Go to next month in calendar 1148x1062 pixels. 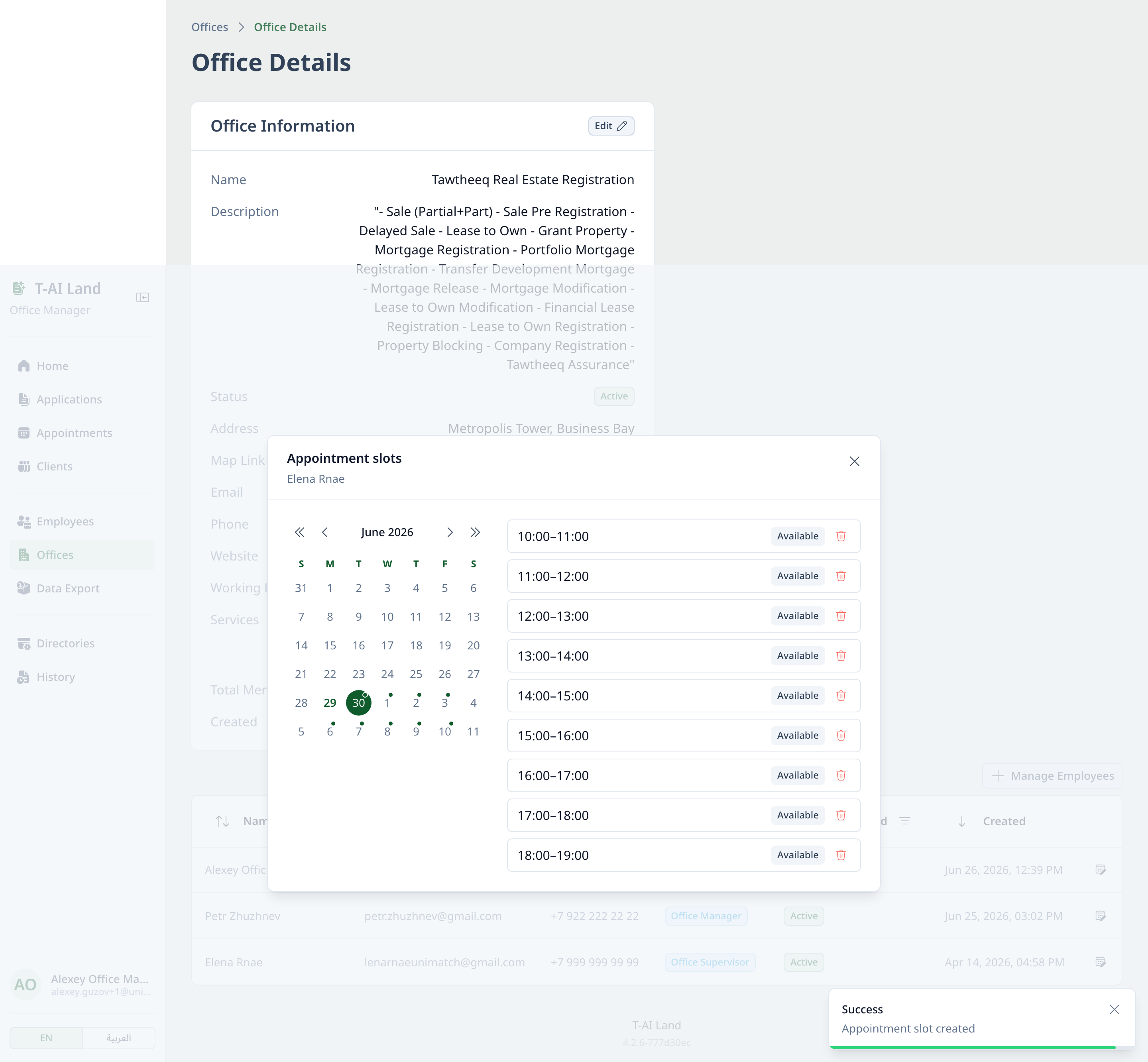450,532
